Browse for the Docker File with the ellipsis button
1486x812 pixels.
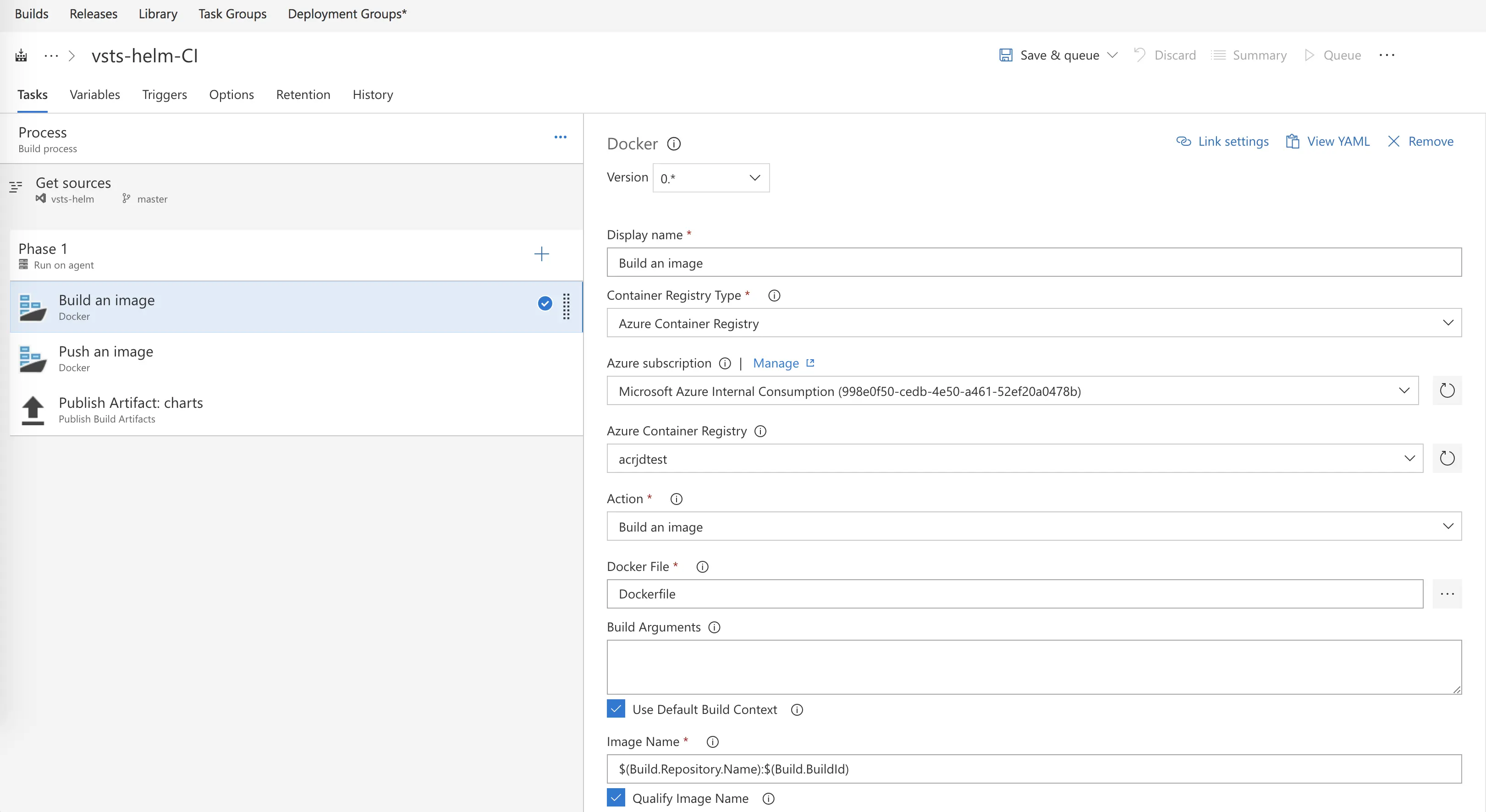tap(1447, 594)
